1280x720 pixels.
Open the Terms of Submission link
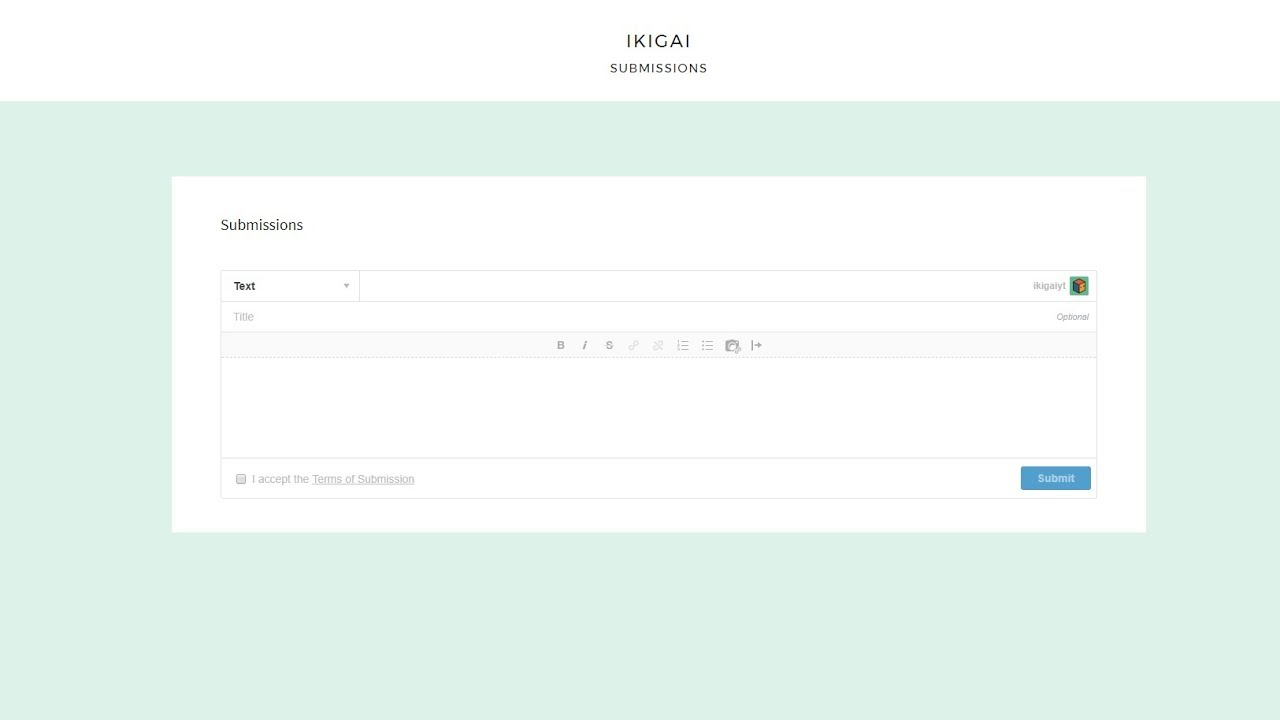pos(363,479)
